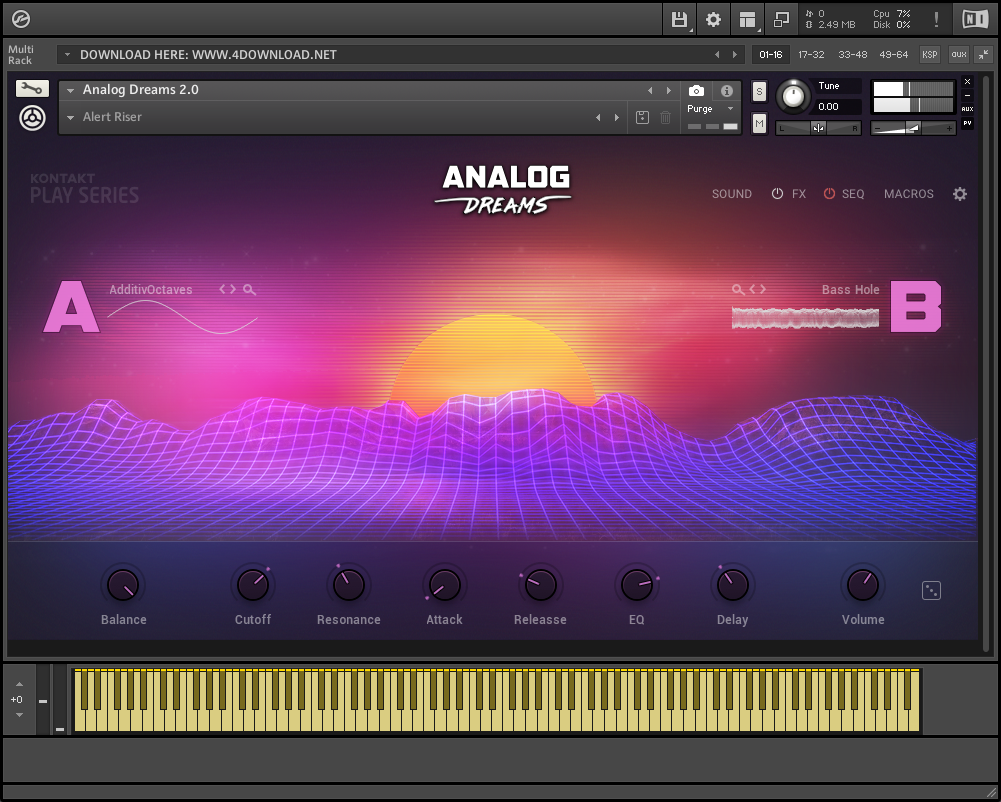The width and height of the screenshot is (1001, 802).
Task: Open the Purge dropdown menu
Action: pos(711,109)
